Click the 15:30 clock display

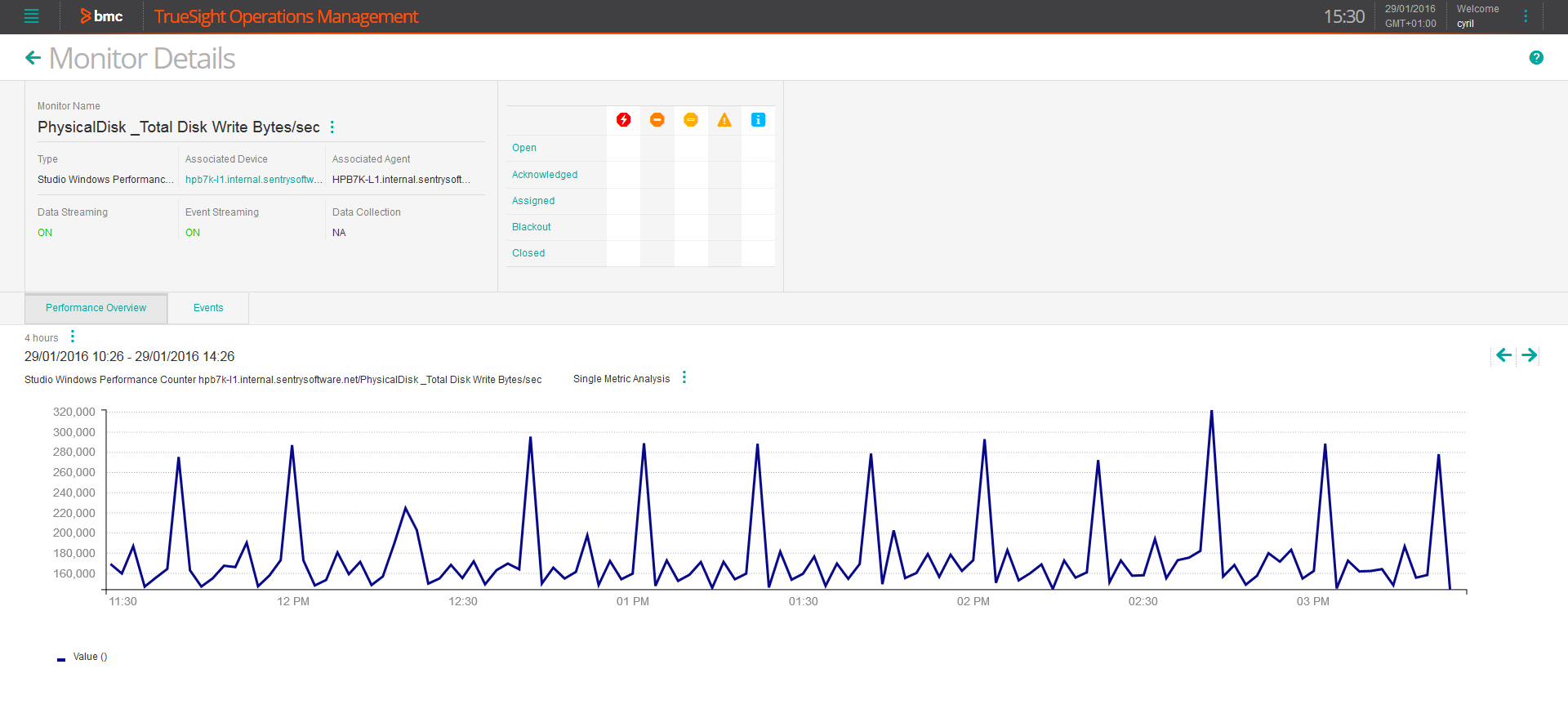pos(1344,16)
